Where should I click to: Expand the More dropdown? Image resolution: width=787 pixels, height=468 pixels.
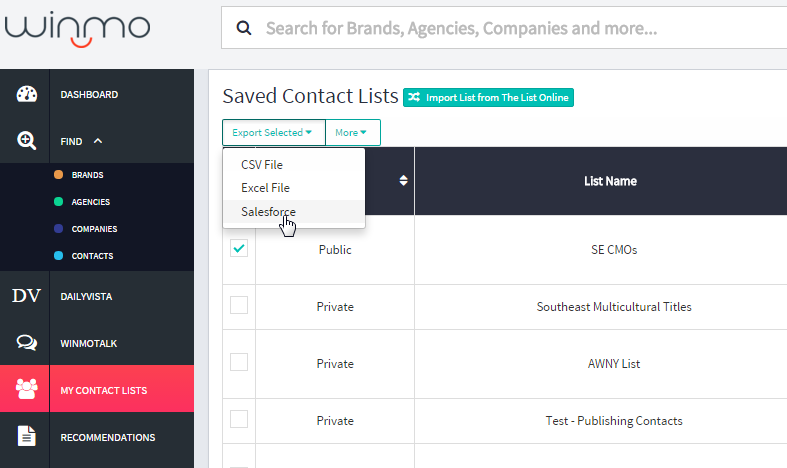pyautogui.click(x=351, y=132)
